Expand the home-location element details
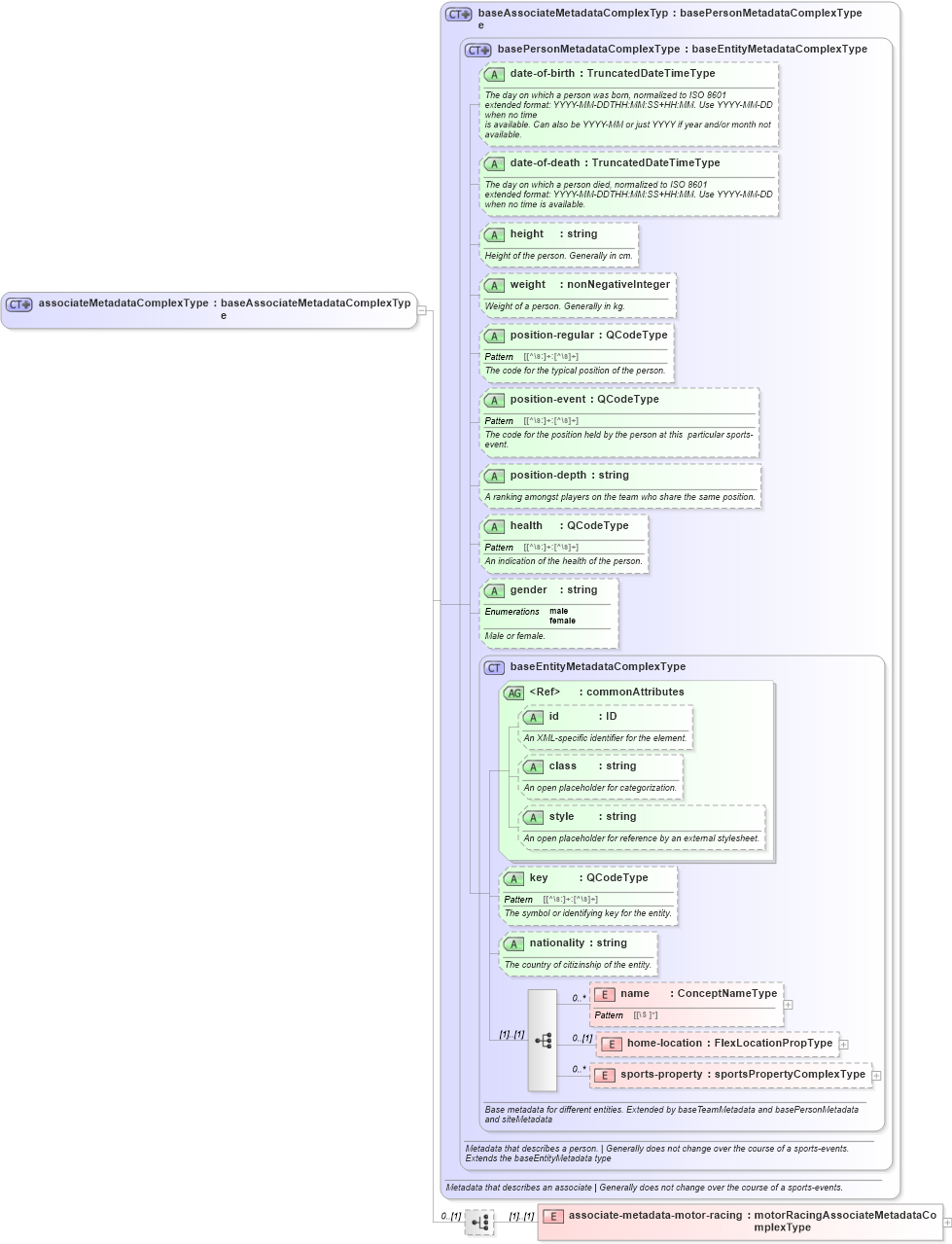This screenshot has width=952, height=1244. coord(842,1043)
